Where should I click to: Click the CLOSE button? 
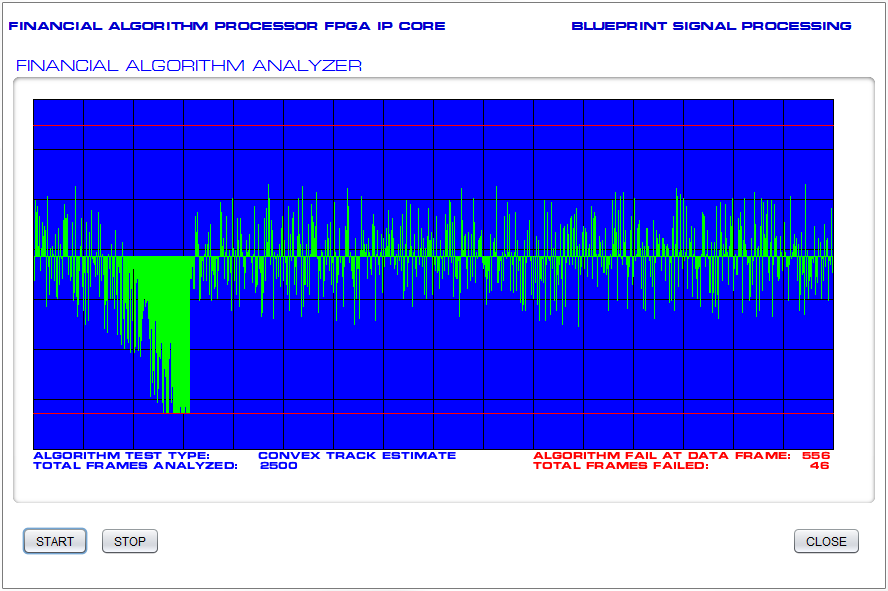pyautogui.click(x=826, y=541)
